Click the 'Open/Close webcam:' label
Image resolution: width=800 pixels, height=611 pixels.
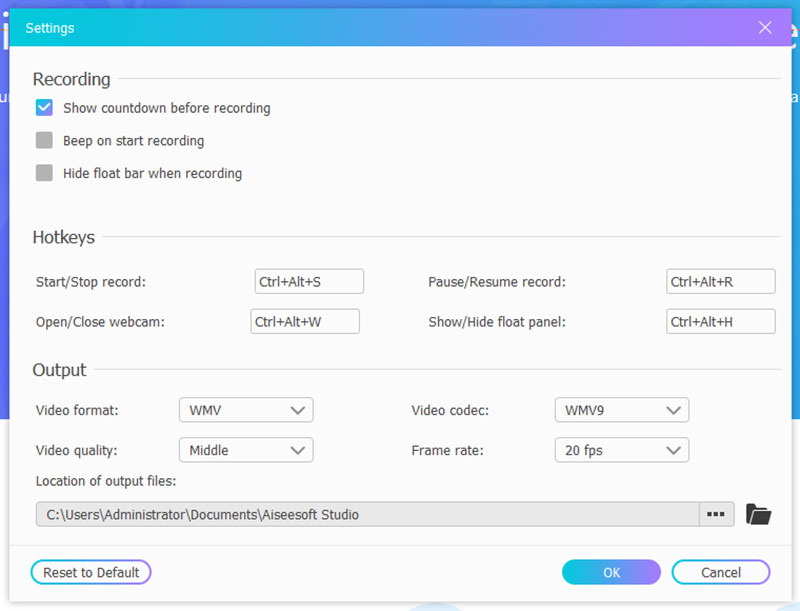[101, 322]
